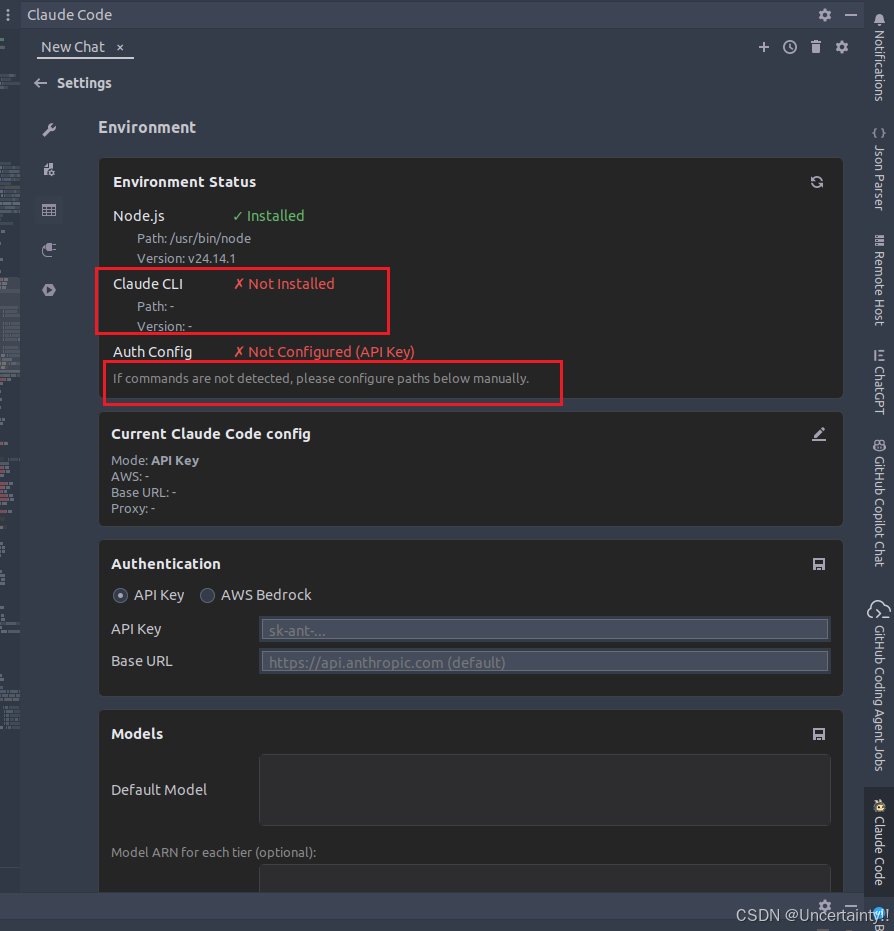Edit Current Claude Code config
This screenshot has height=931, width=894.
[x=819, y=435]
